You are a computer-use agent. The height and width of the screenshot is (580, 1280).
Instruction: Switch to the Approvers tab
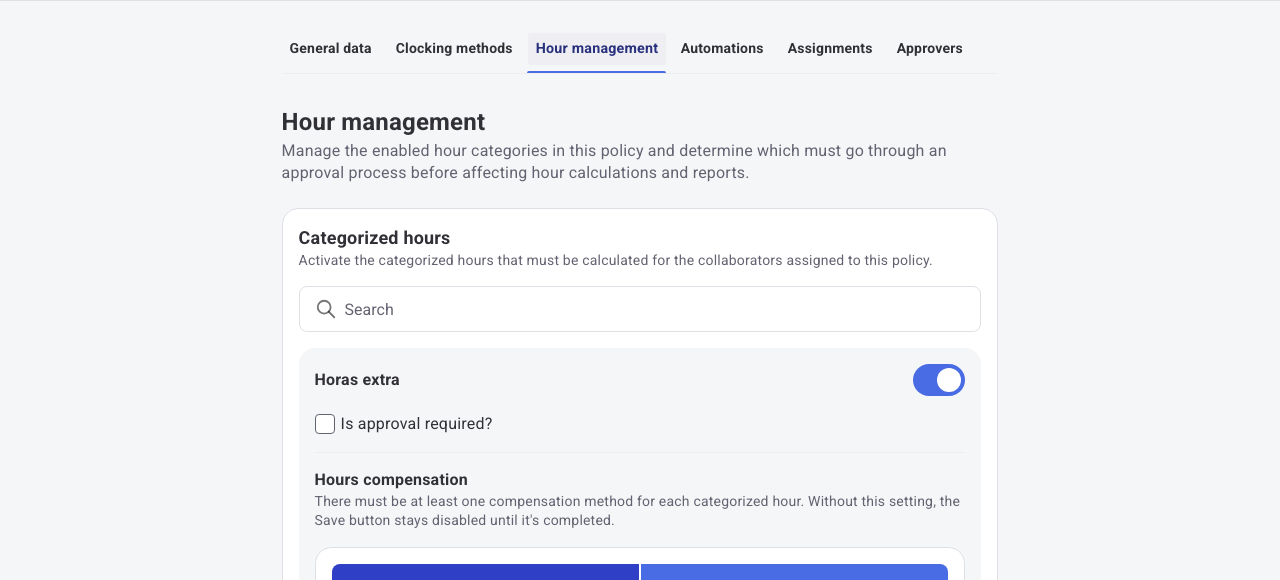click(x=930, y=48)
